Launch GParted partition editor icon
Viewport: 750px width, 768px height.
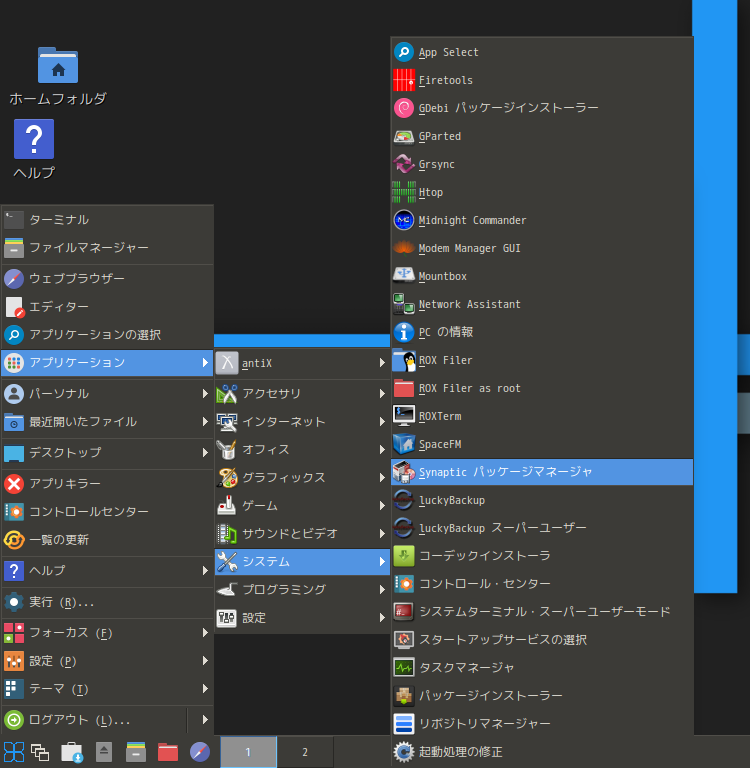coord(404,136)
